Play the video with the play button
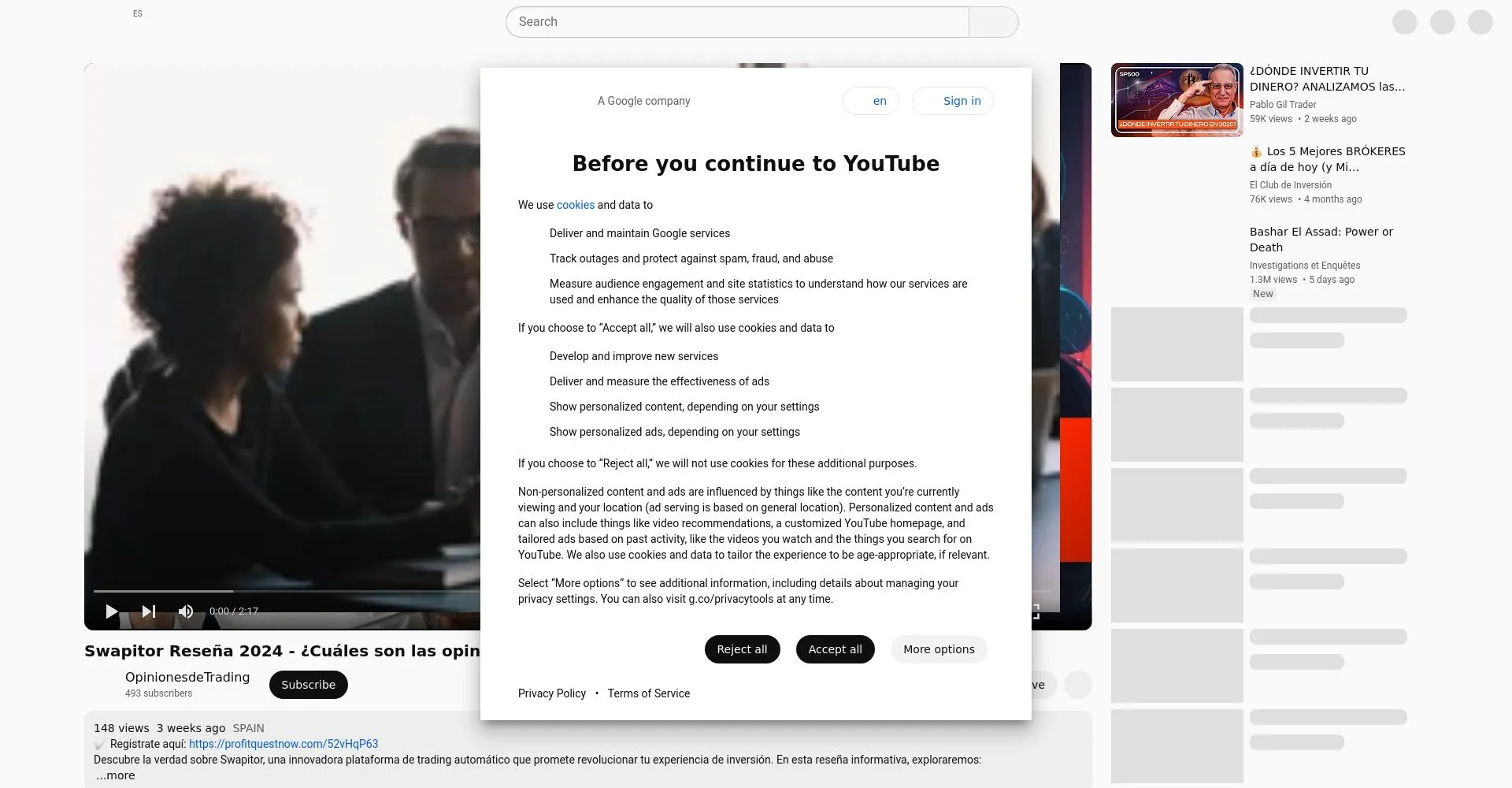Screen dimensions: 1512x788 [x=112, y=611]
